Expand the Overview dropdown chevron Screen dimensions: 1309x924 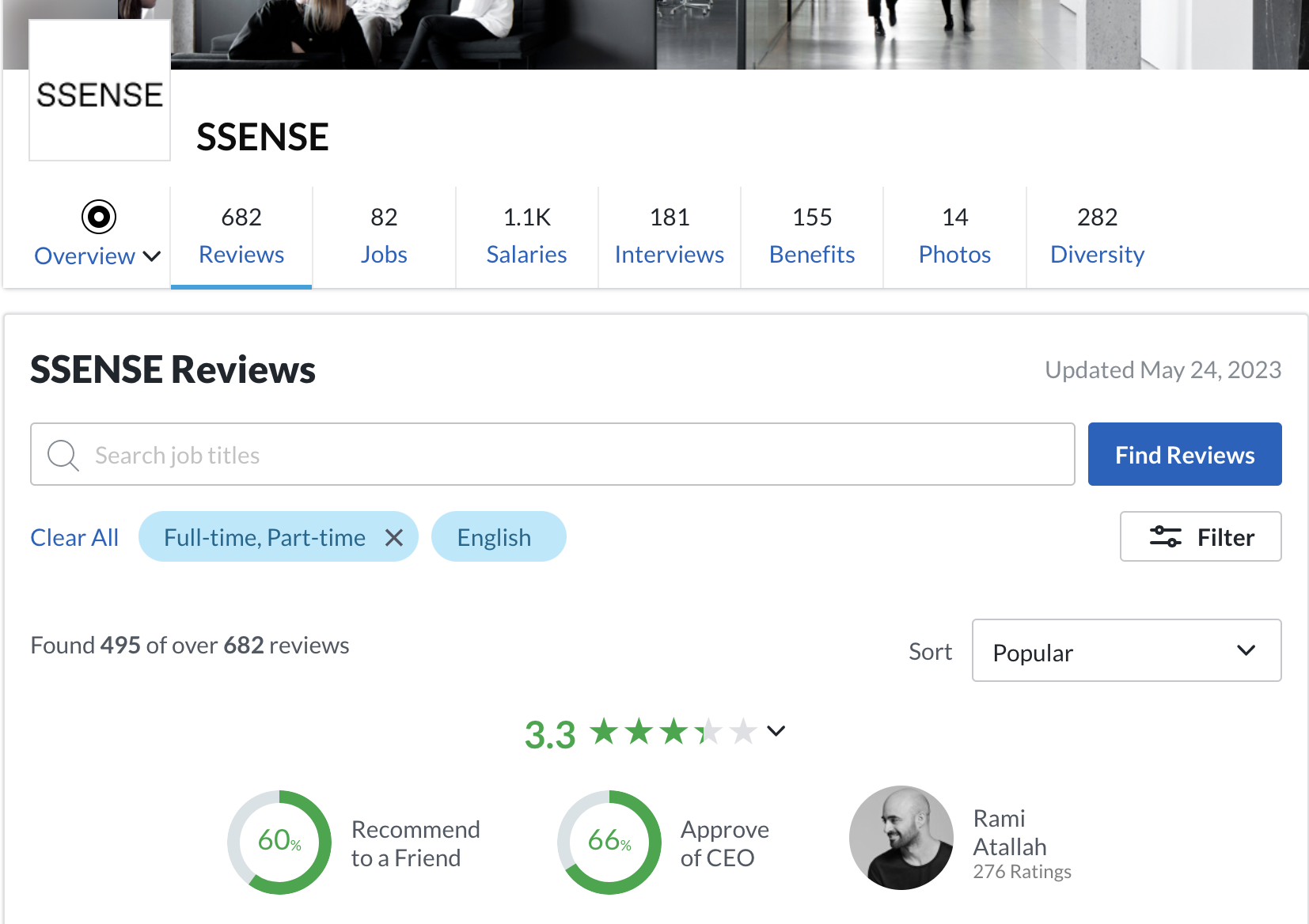(x=152, y=256)
